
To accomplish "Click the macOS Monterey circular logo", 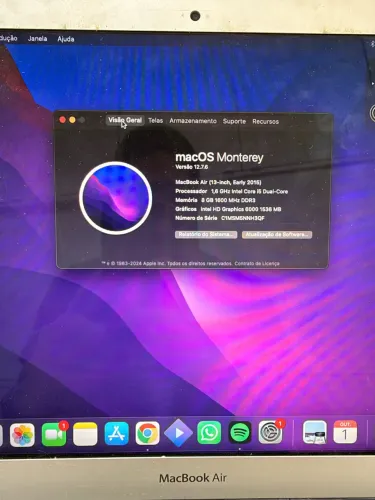I will [116, 198].
